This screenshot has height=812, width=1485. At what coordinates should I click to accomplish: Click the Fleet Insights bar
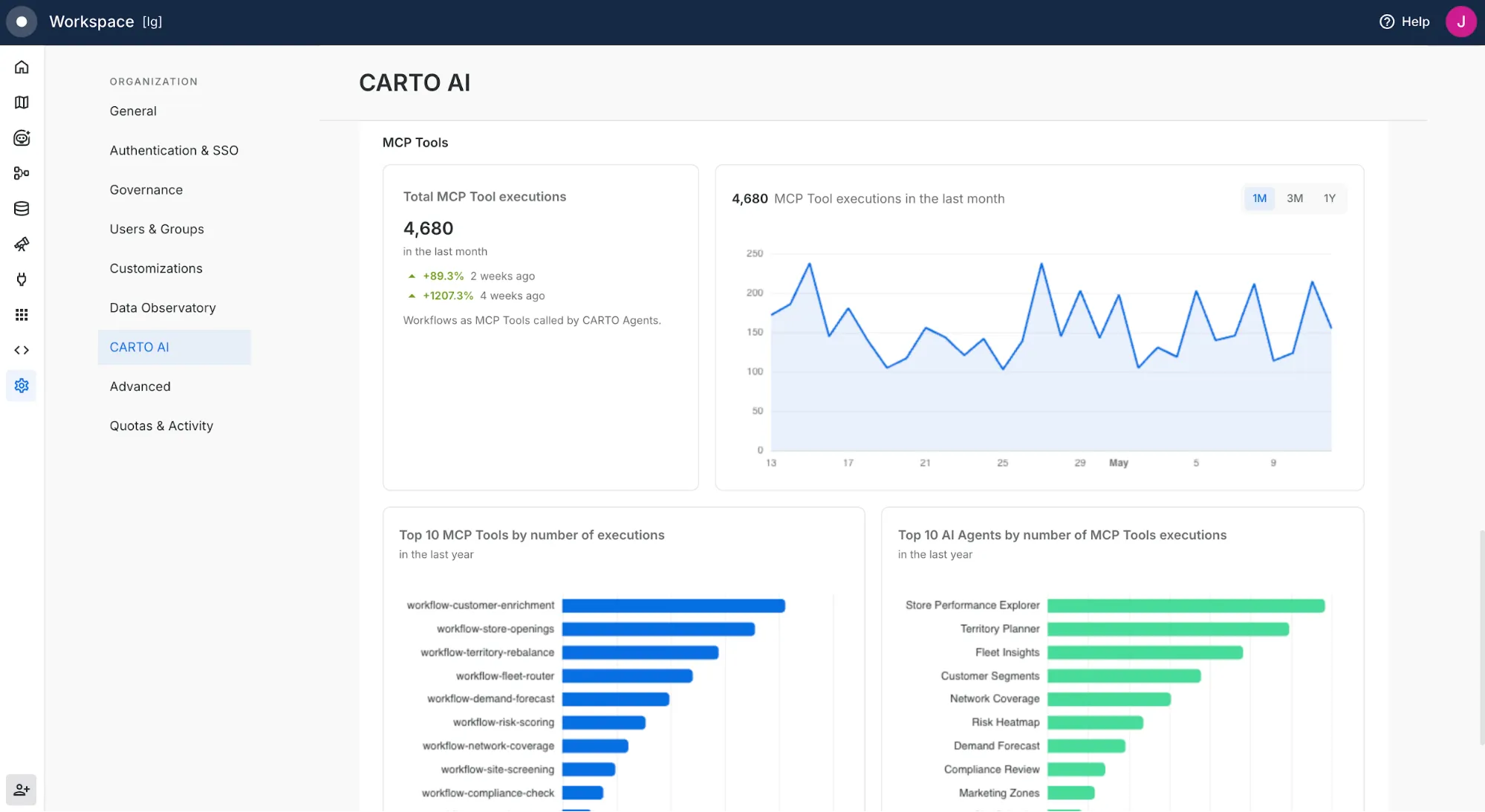click(x=1145, y=652)
